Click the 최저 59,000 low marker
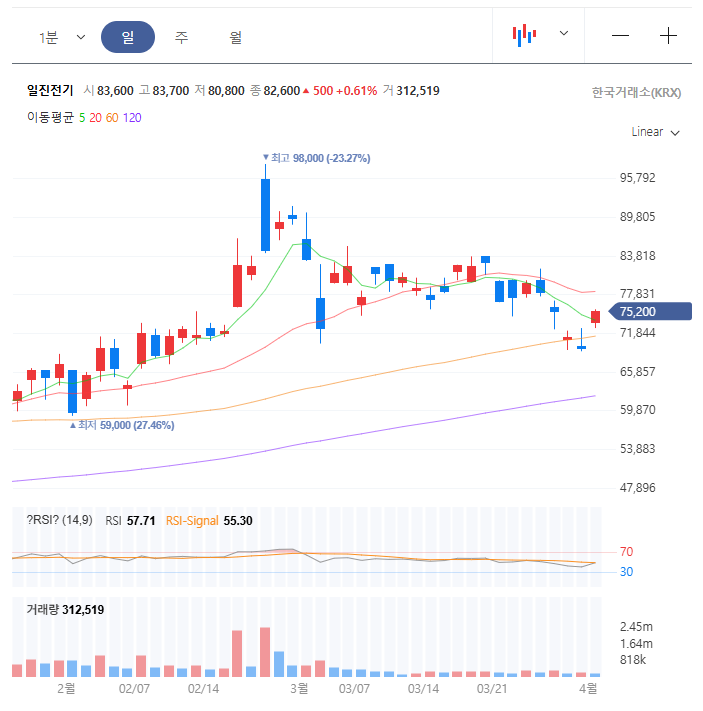The height and width of the screenshot is (711, 703). (122, 425)
